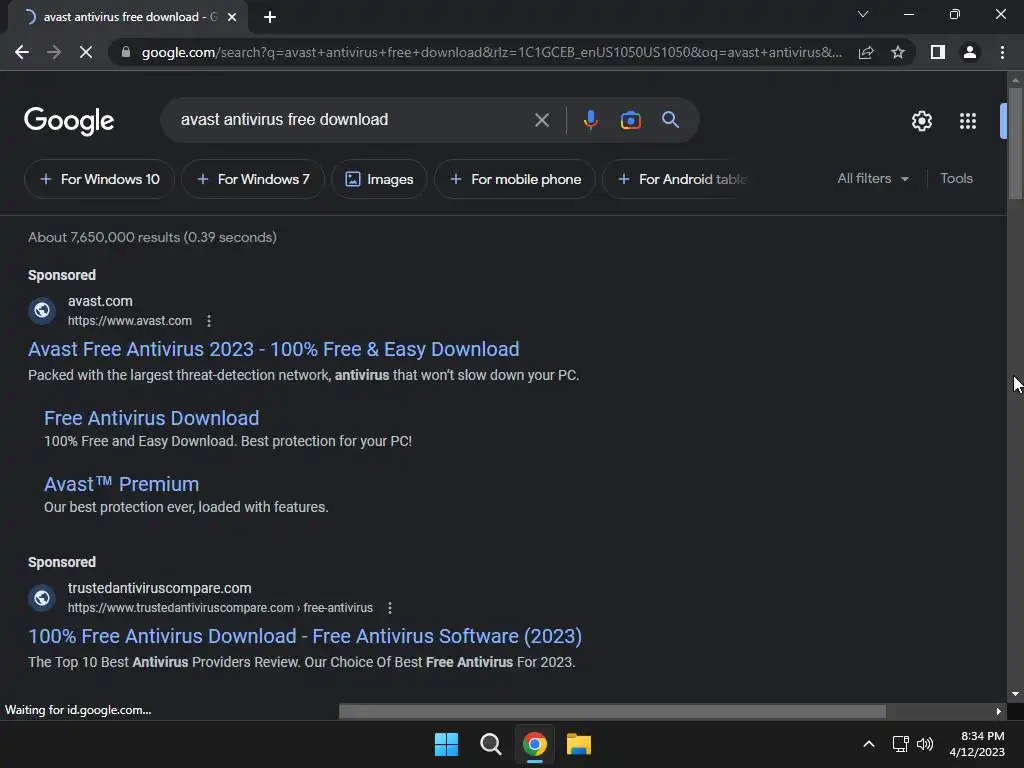
Task: Close the avast antivirus search tab
Action: point(232,17)
